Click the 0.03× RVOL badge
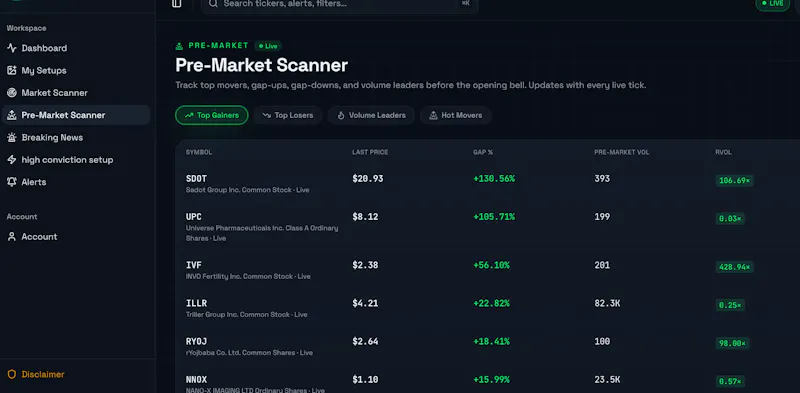Viewport: 800px width, 393px height. (x=730, y=219)
